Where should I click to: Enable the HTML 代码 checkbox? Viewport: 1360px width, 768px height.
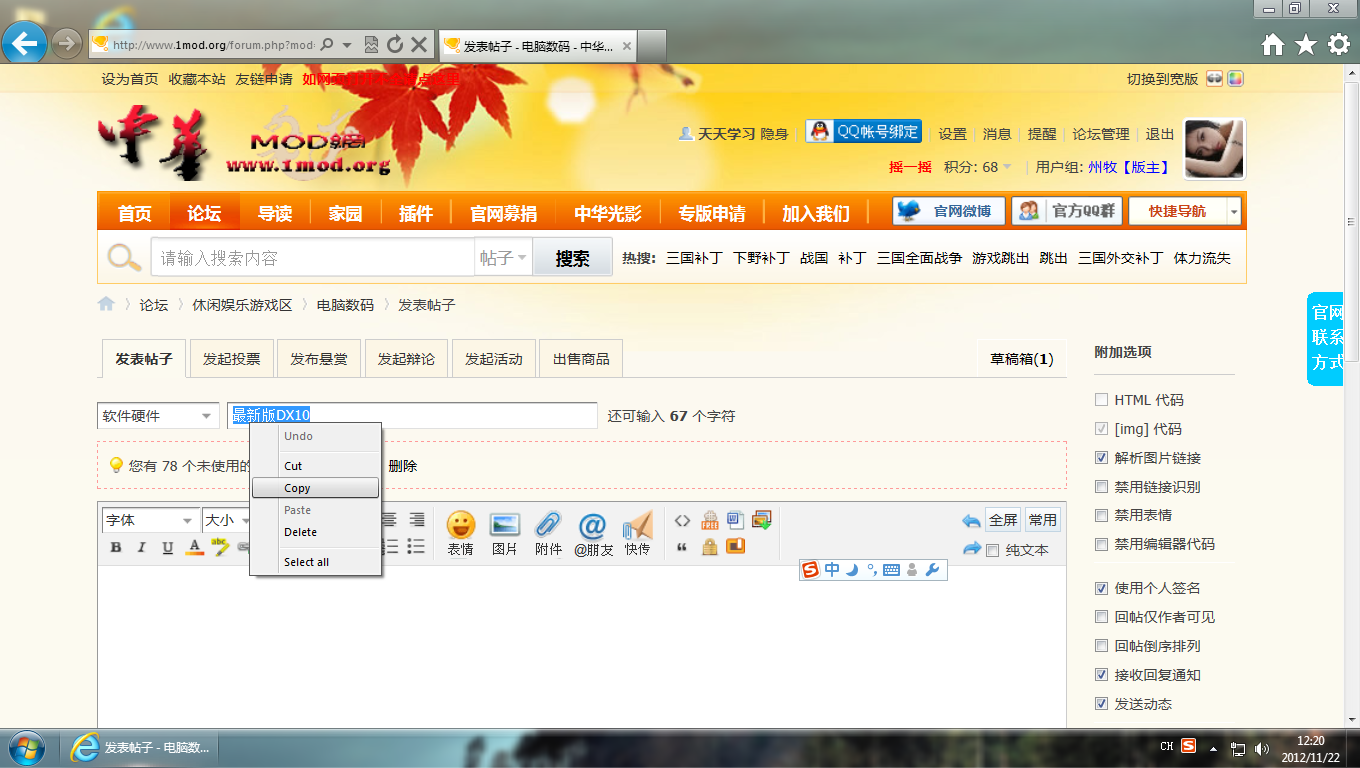pos(1099,399)
